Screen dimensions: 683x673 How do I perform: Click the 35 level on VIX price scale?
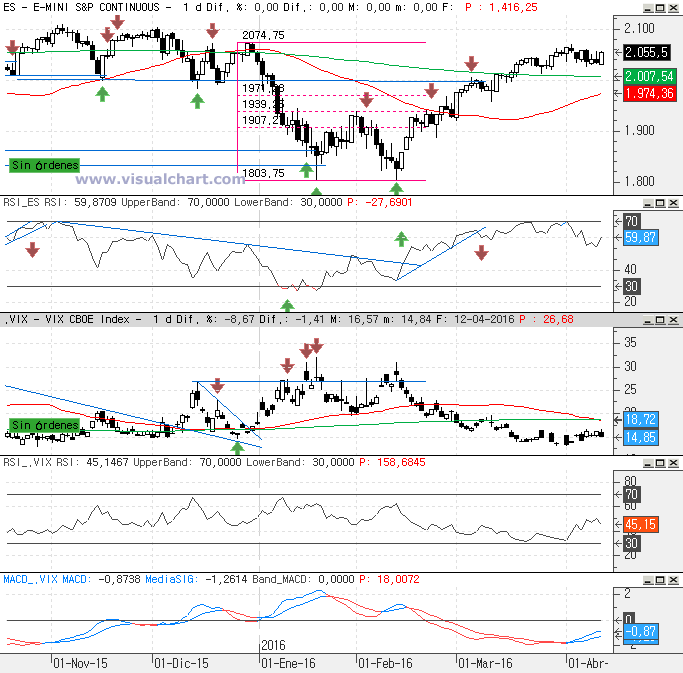pyautogui.click(x=630, y=342)
